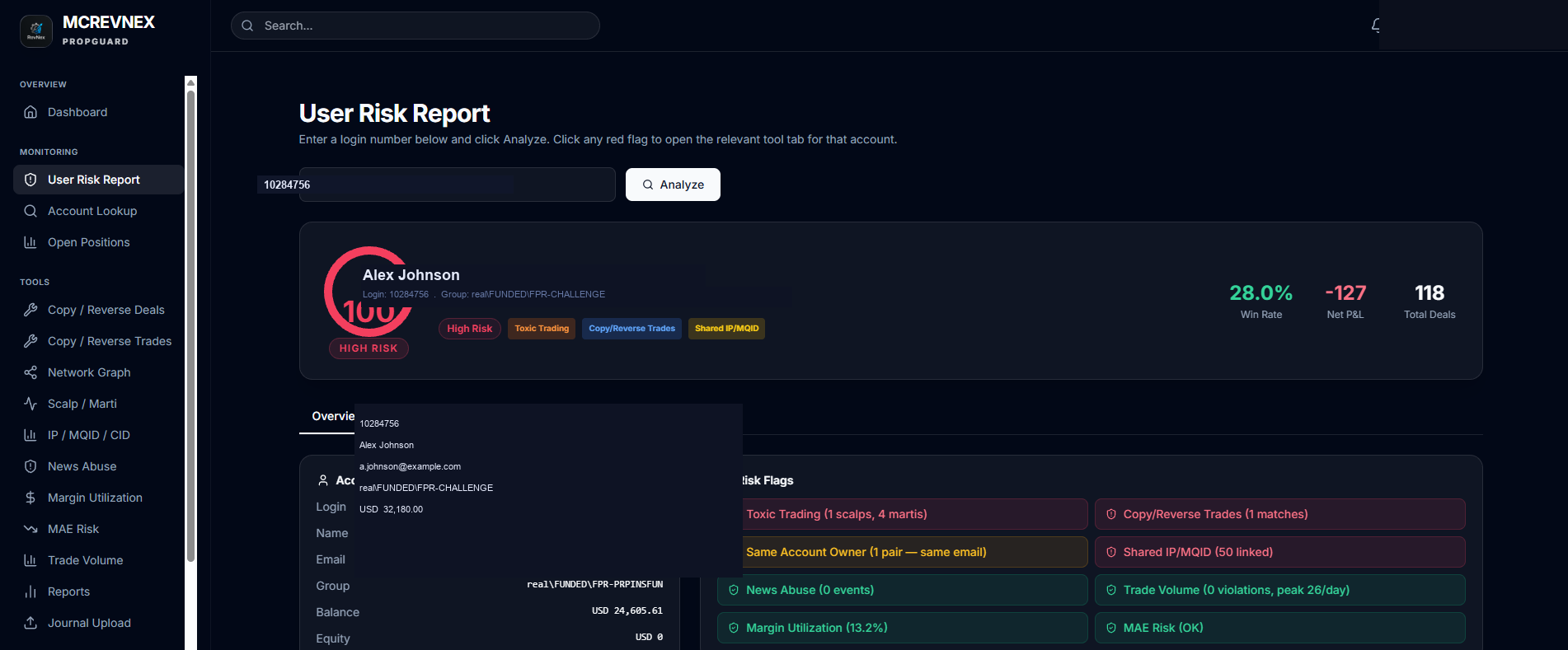Screen dimensions: 1568x650
Task: Open Scalp / Marti tool
Action: pos(98,404)
